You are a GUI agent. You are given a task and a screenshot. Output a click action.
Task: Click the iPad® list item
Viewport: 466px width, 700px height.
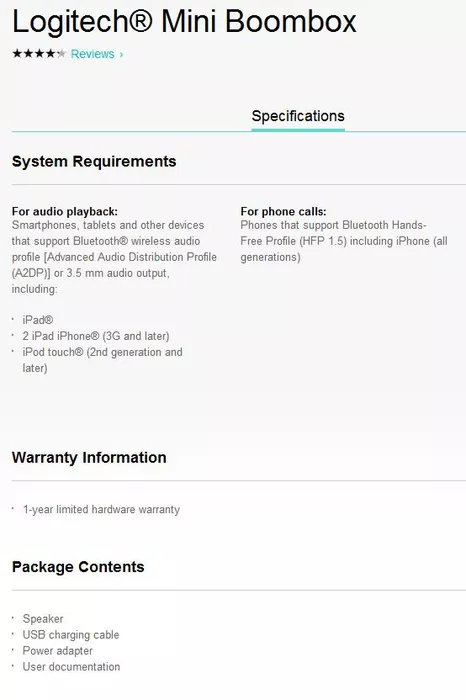[x=38, y=320]
